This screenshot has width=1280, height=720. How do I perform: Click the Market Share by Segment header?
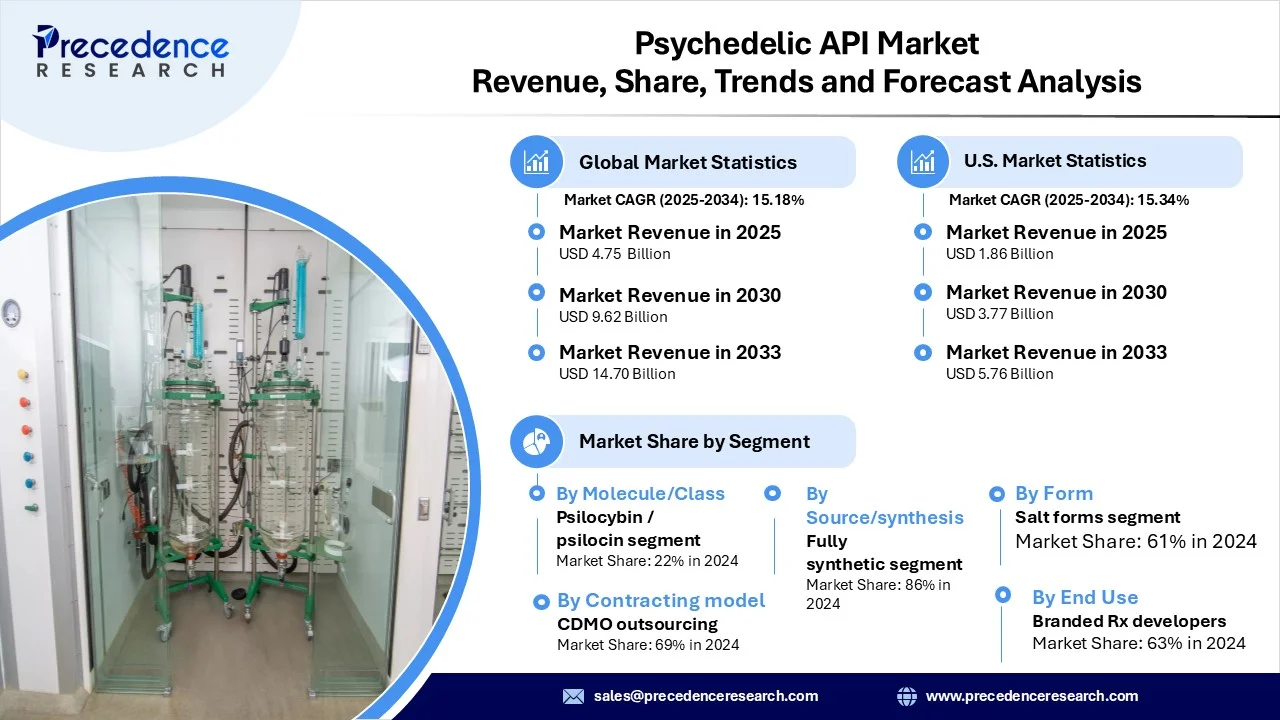pyautogui.click(x=694, y=441)
